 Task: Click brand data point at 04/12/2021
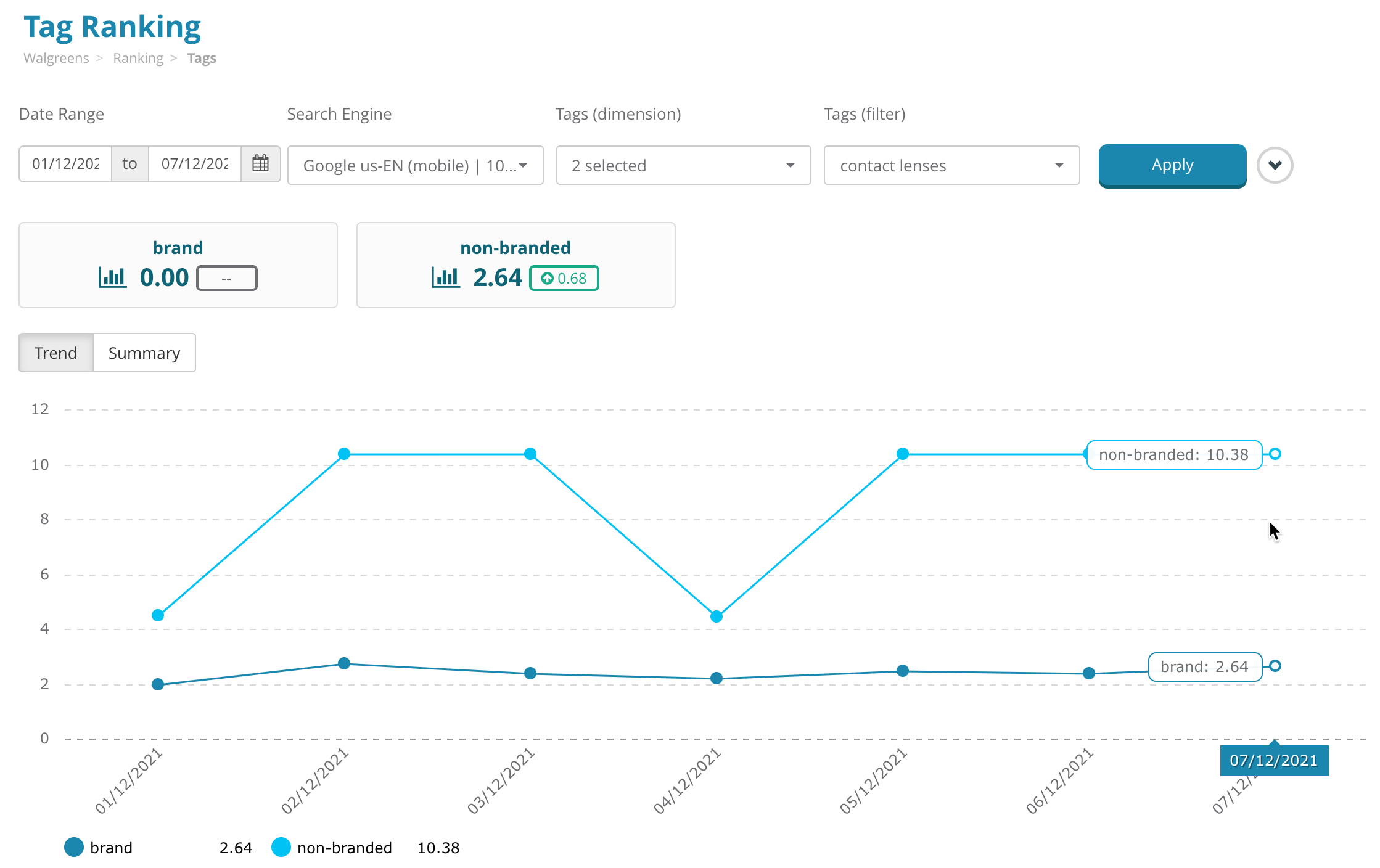coord(716,678)
